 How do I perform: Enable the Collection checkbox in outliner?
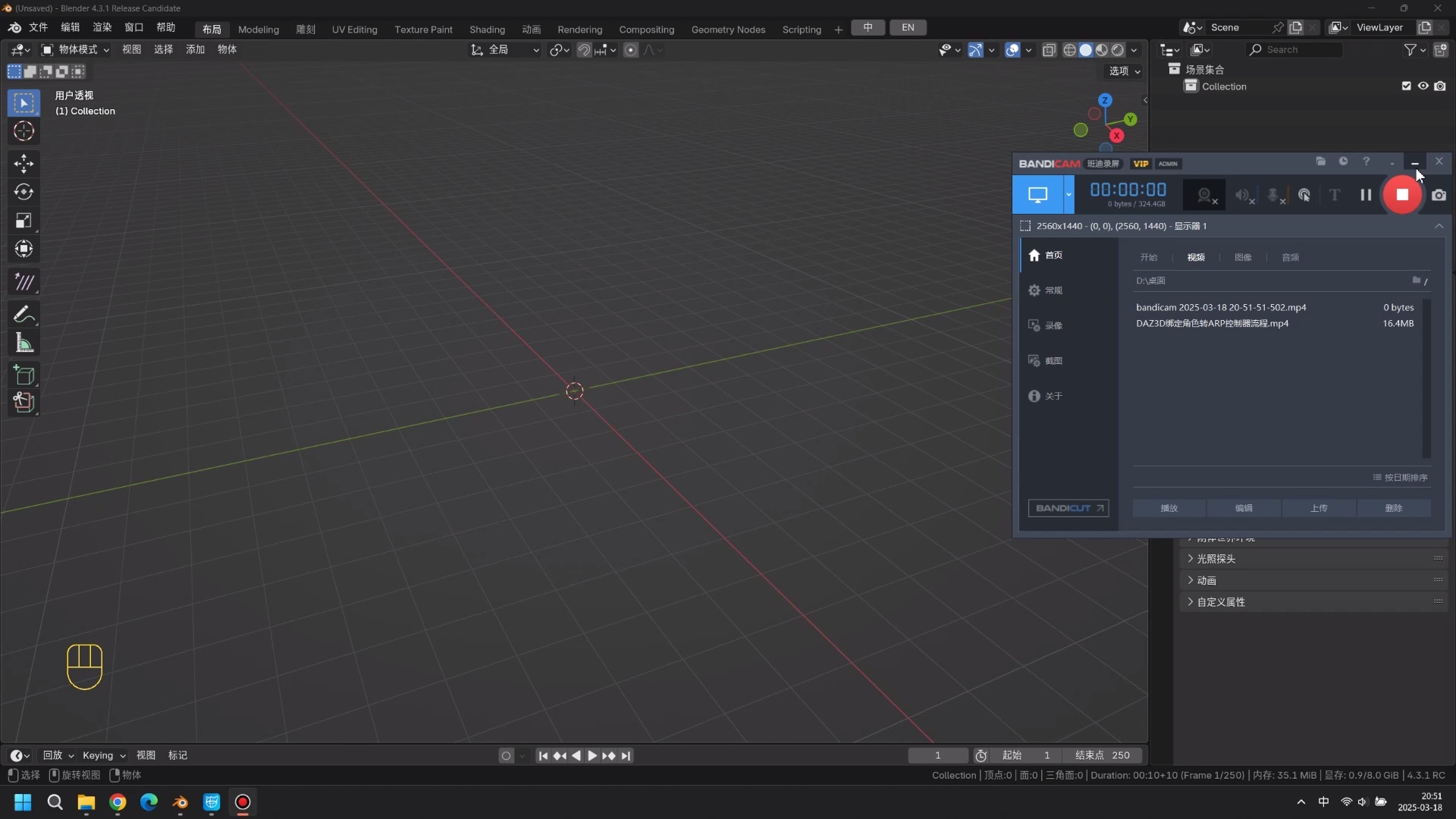click(x=1405, y=86)
